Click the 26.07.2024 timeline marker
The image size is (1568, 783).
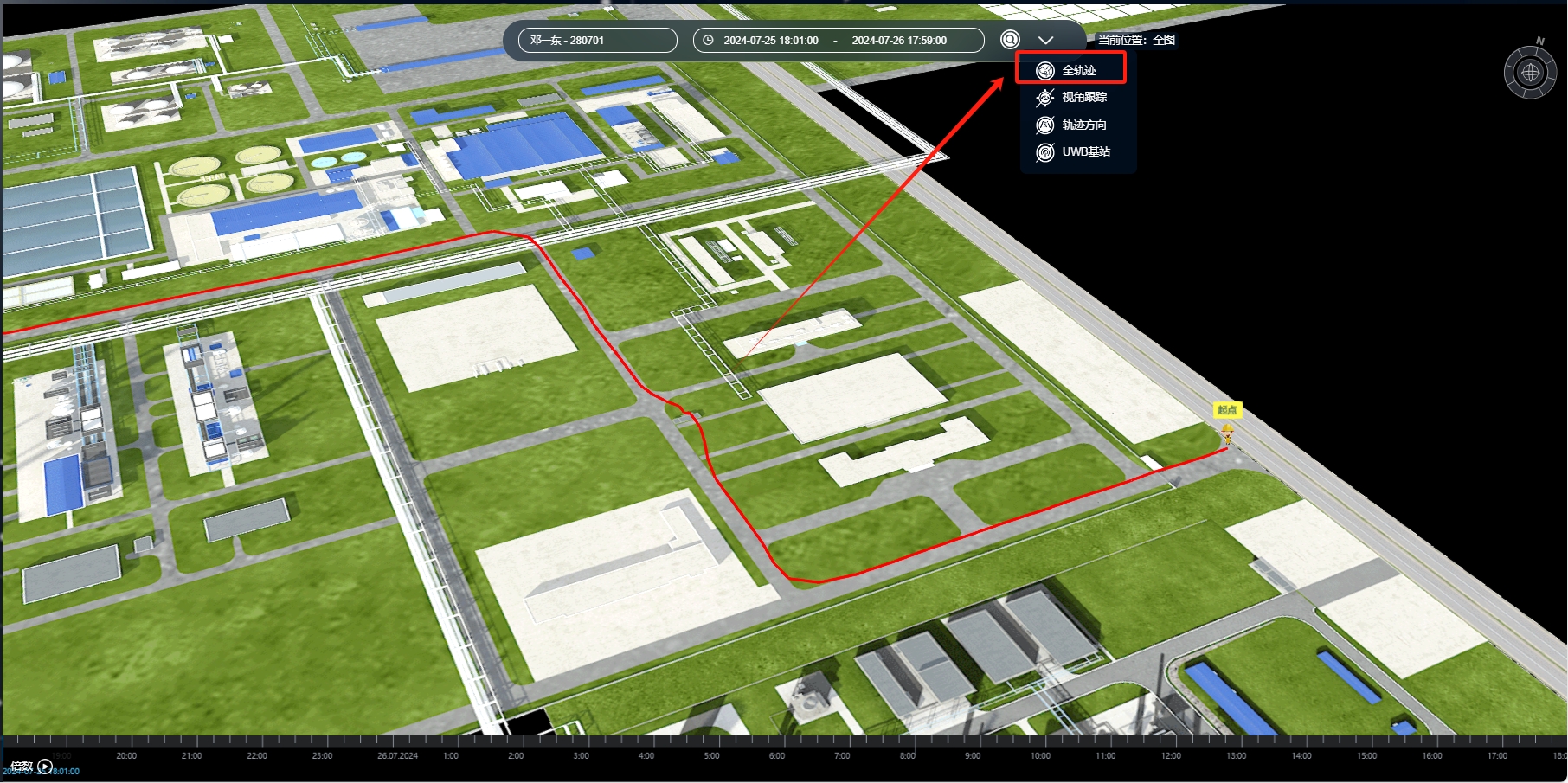[397, 755]
